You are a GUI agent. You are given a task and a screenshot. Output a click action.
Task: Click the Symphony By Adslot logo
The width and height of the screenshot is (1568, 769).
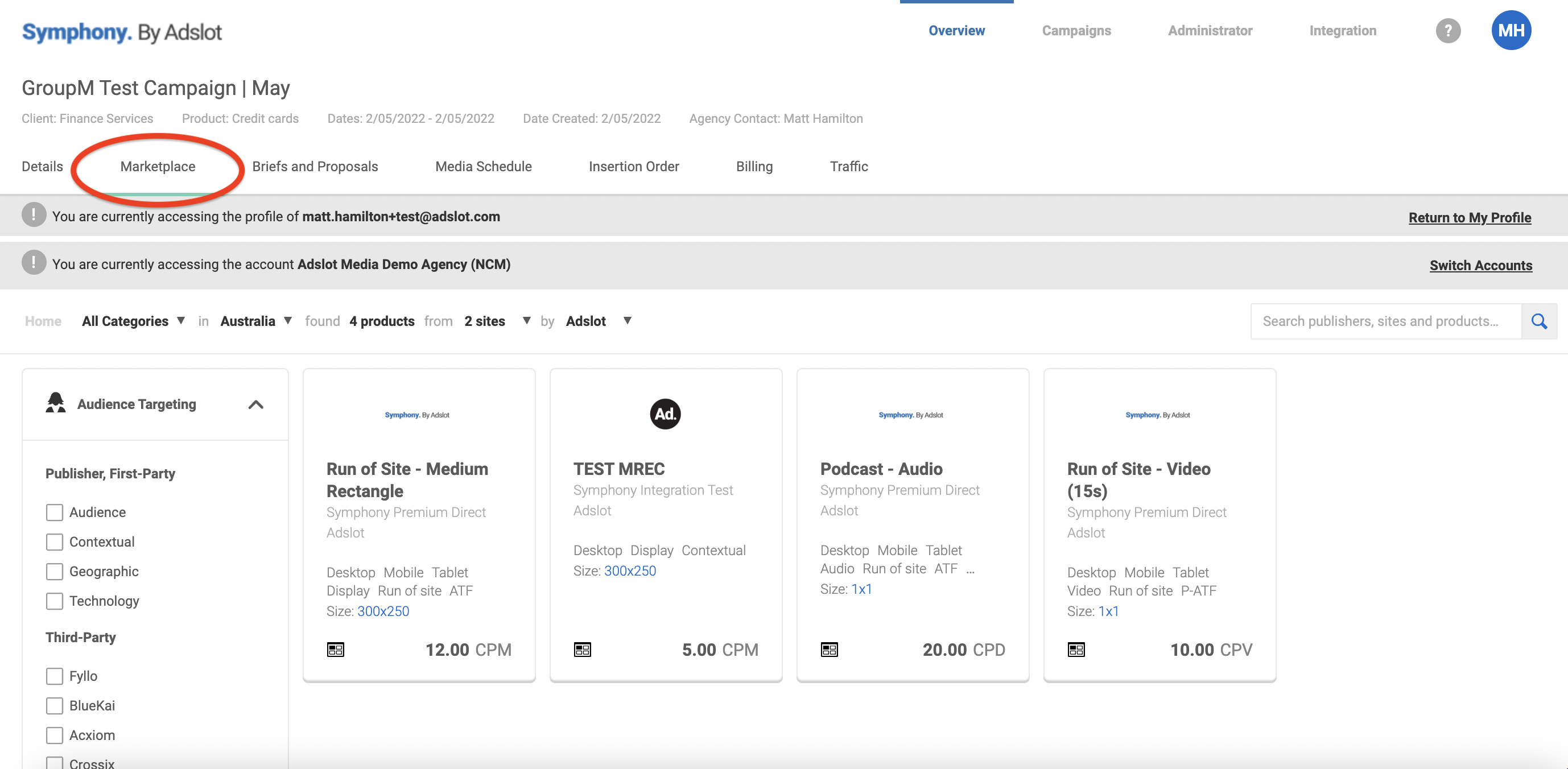point(122,32)
